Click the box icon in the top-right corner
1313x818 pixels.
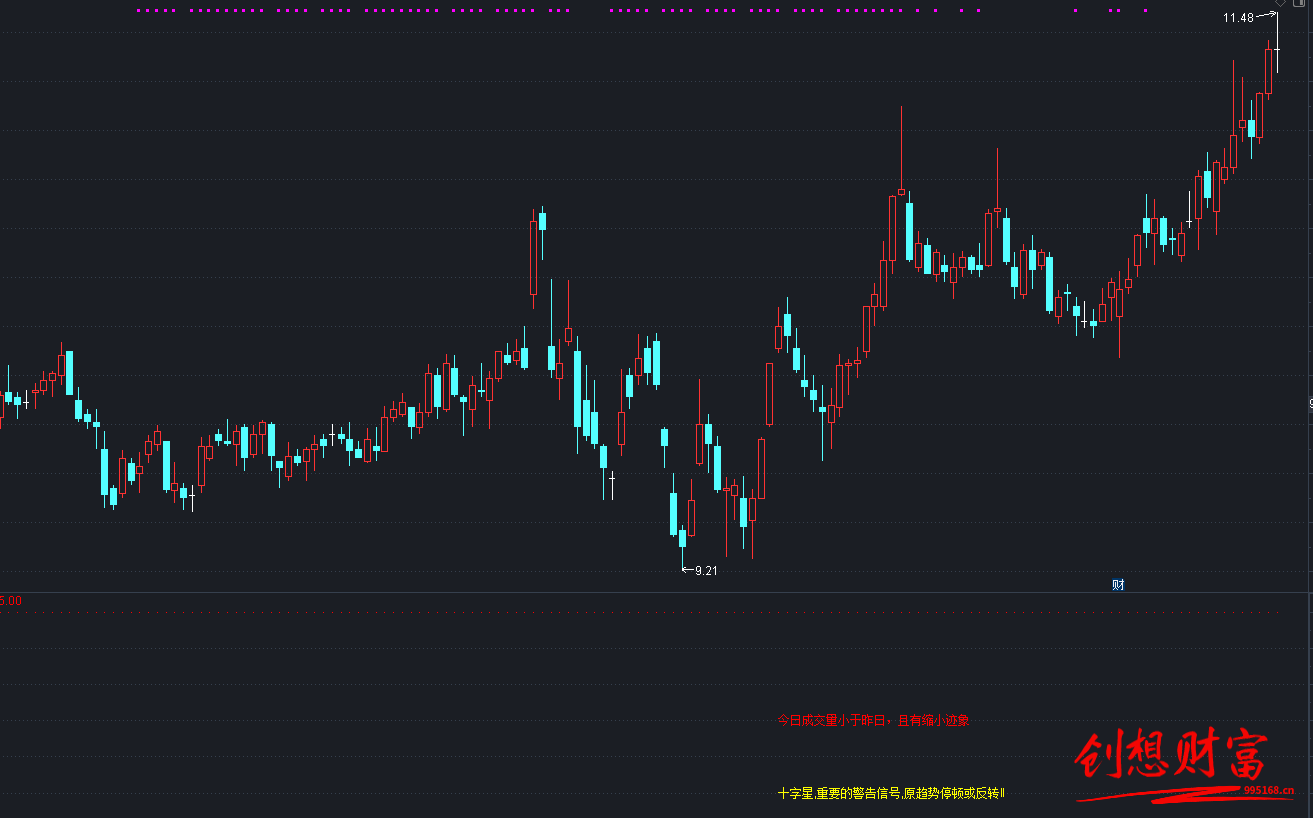[x=1299, y=4]
